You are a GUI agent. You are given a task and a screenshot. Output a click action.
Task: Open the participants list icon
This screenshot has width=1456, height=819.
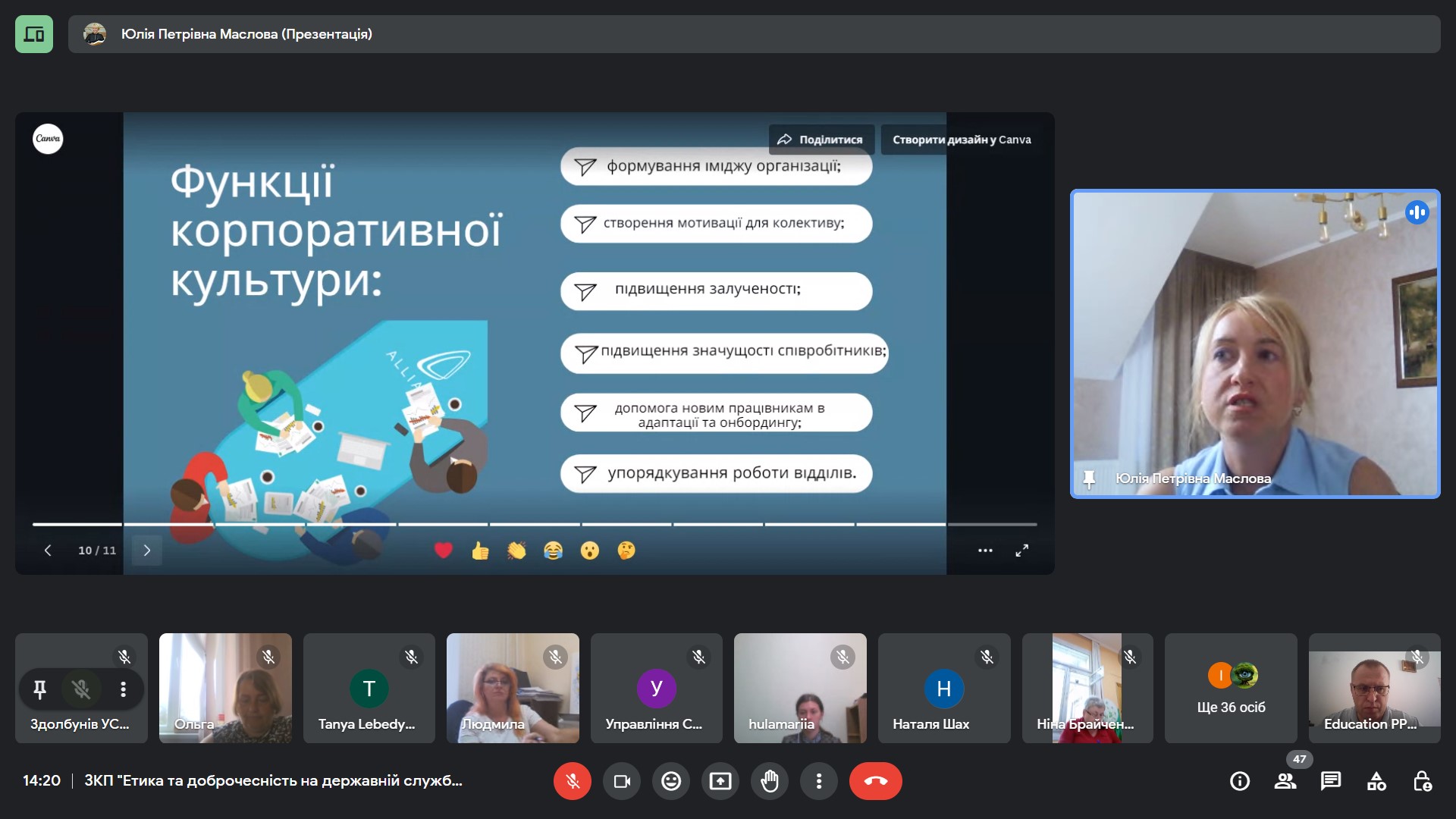(1285, 781)
